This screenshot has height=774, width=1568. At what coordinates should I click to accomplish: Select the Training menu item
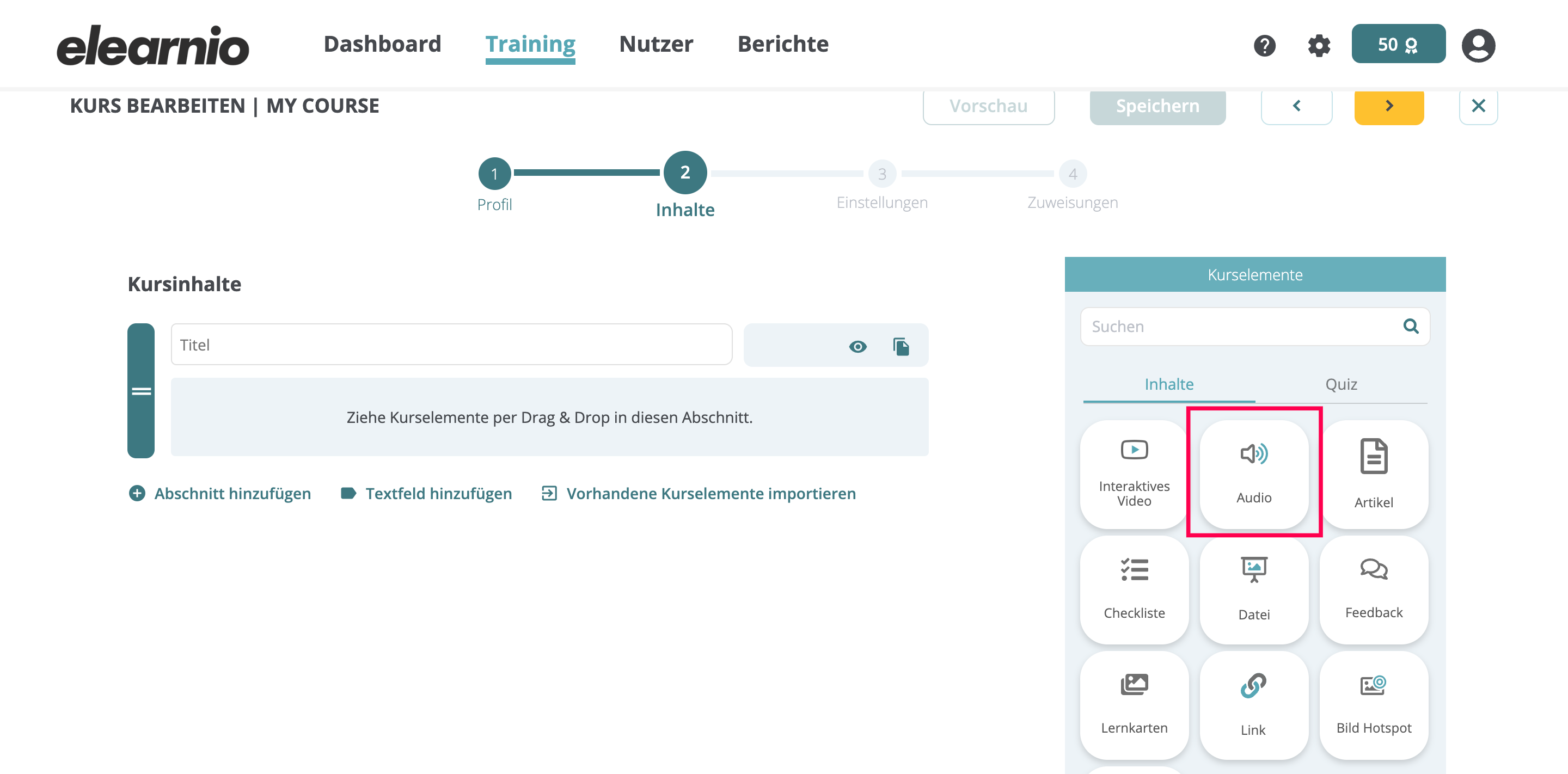tap(530, 45)
